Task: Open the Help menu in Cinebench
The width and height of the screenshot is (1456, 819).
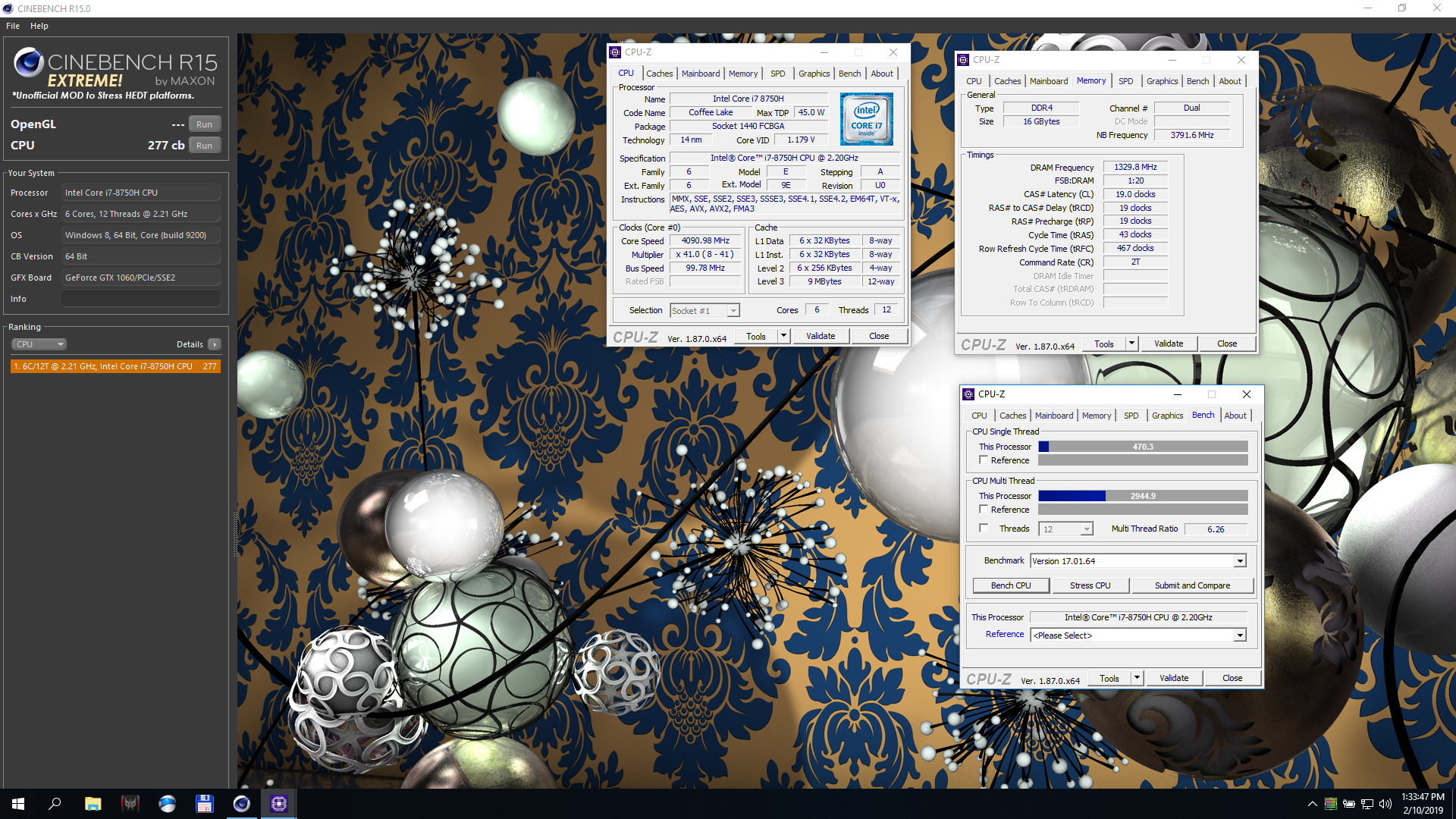Action: point(39,26)
